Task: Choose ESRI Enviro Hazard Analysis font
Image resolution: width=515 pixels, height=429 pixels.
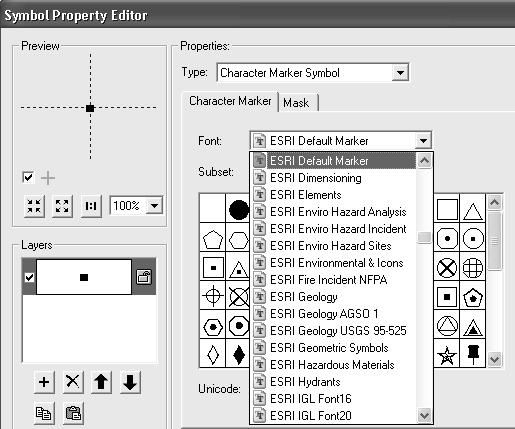Action: tap(333, 212)
